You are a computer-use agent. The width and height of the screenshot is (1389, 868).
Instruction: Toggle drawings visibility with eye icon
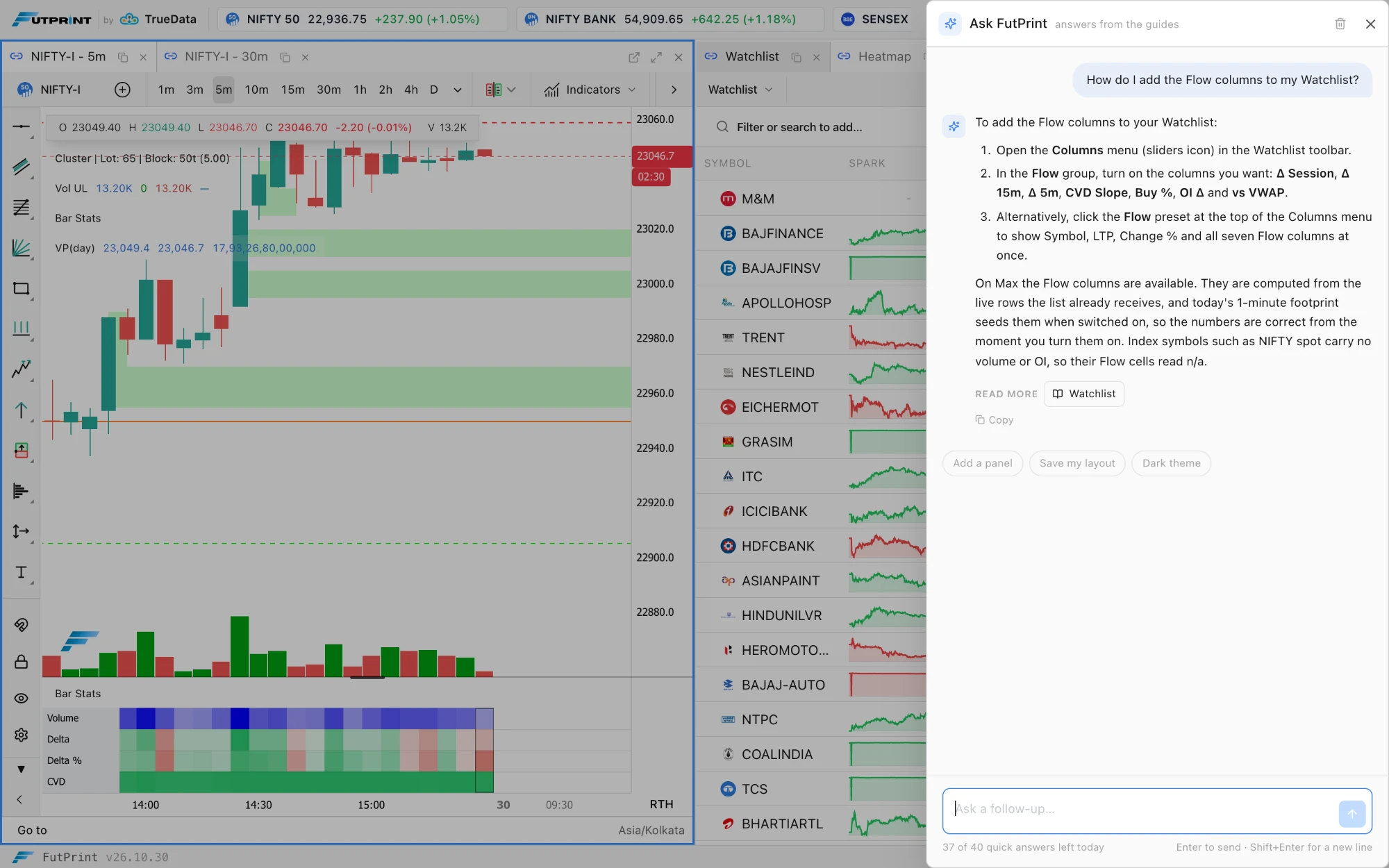(x=21, y=699)
